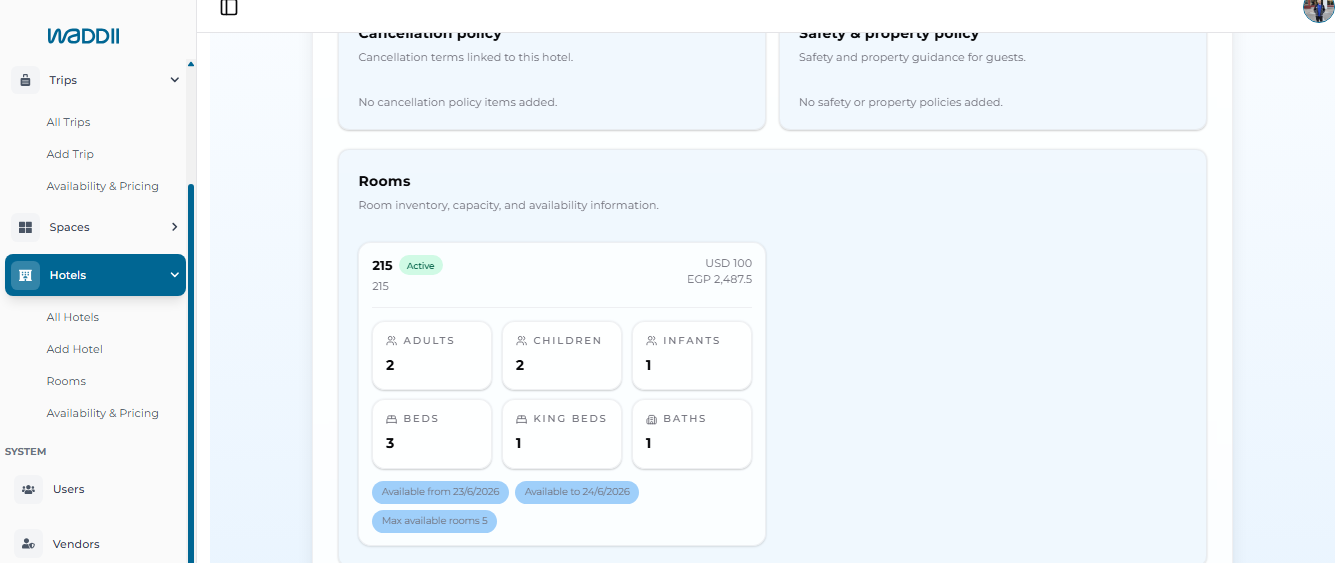Select the Hotels menu label
The height and width of the screenshot is (563, 1335).
68,275
